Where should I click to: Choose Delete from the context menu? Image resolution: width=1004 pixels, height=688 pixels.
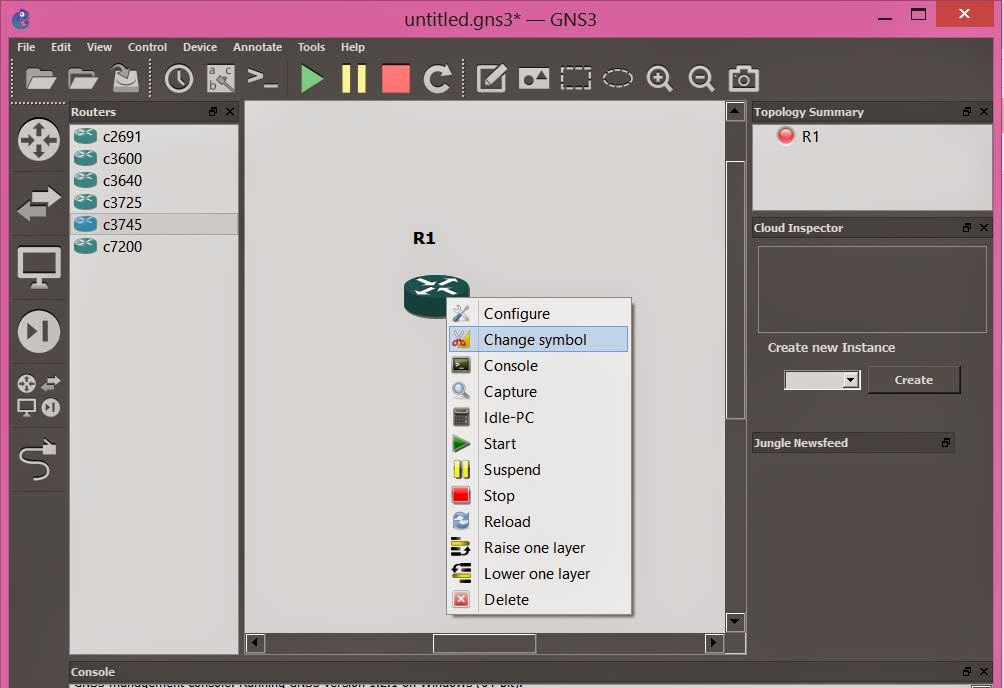pyautogui.click(x=538, y=600)
